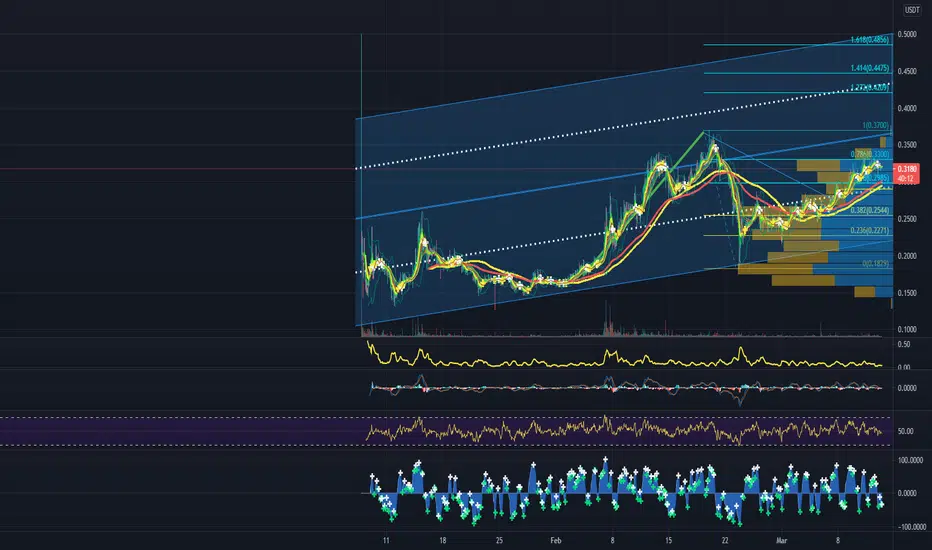
Task: Open the USDT currency selector
Action: 911,10
